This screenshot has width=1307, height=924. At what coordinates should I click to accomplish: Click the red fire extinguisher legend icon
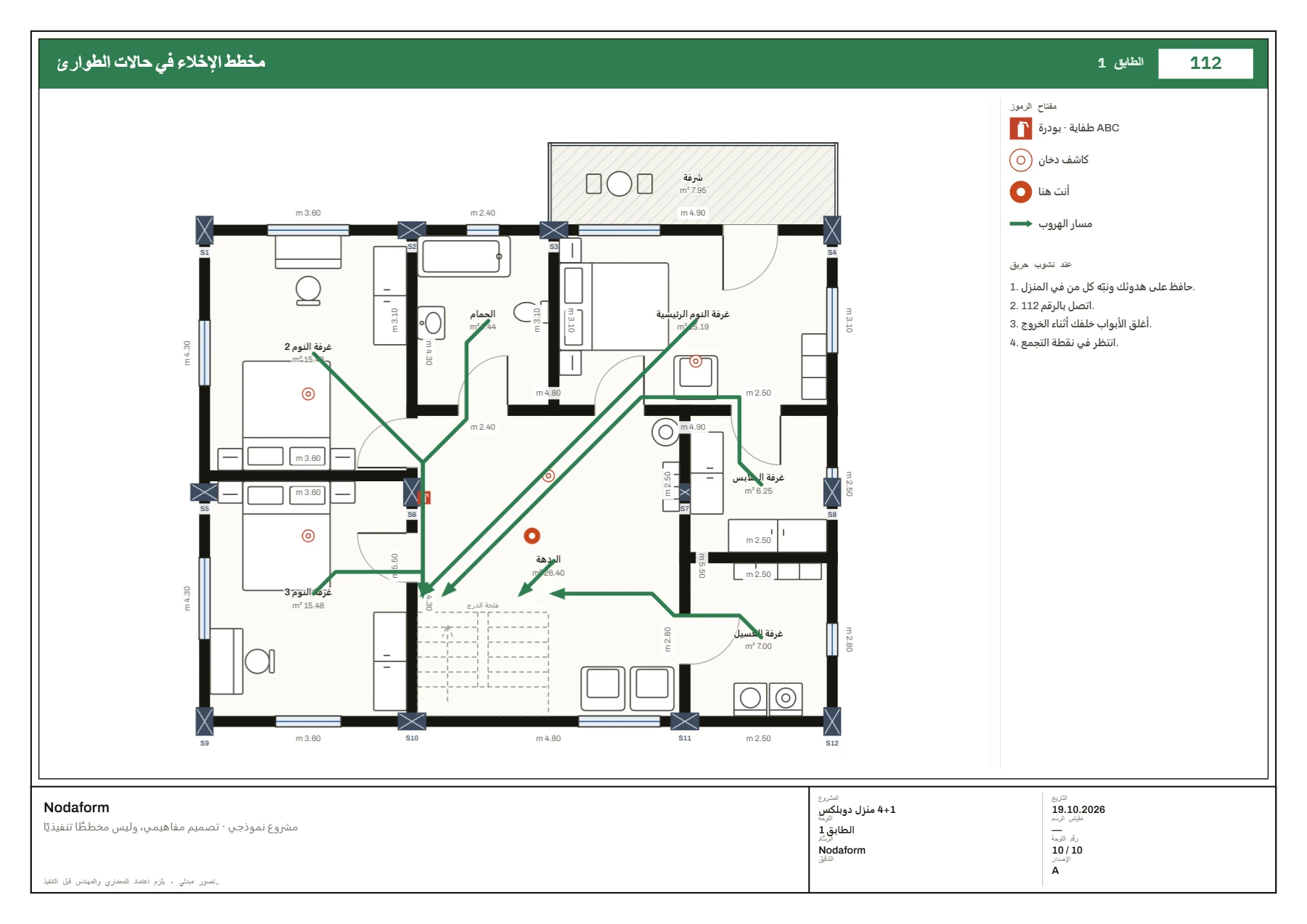coord(1020,128)
